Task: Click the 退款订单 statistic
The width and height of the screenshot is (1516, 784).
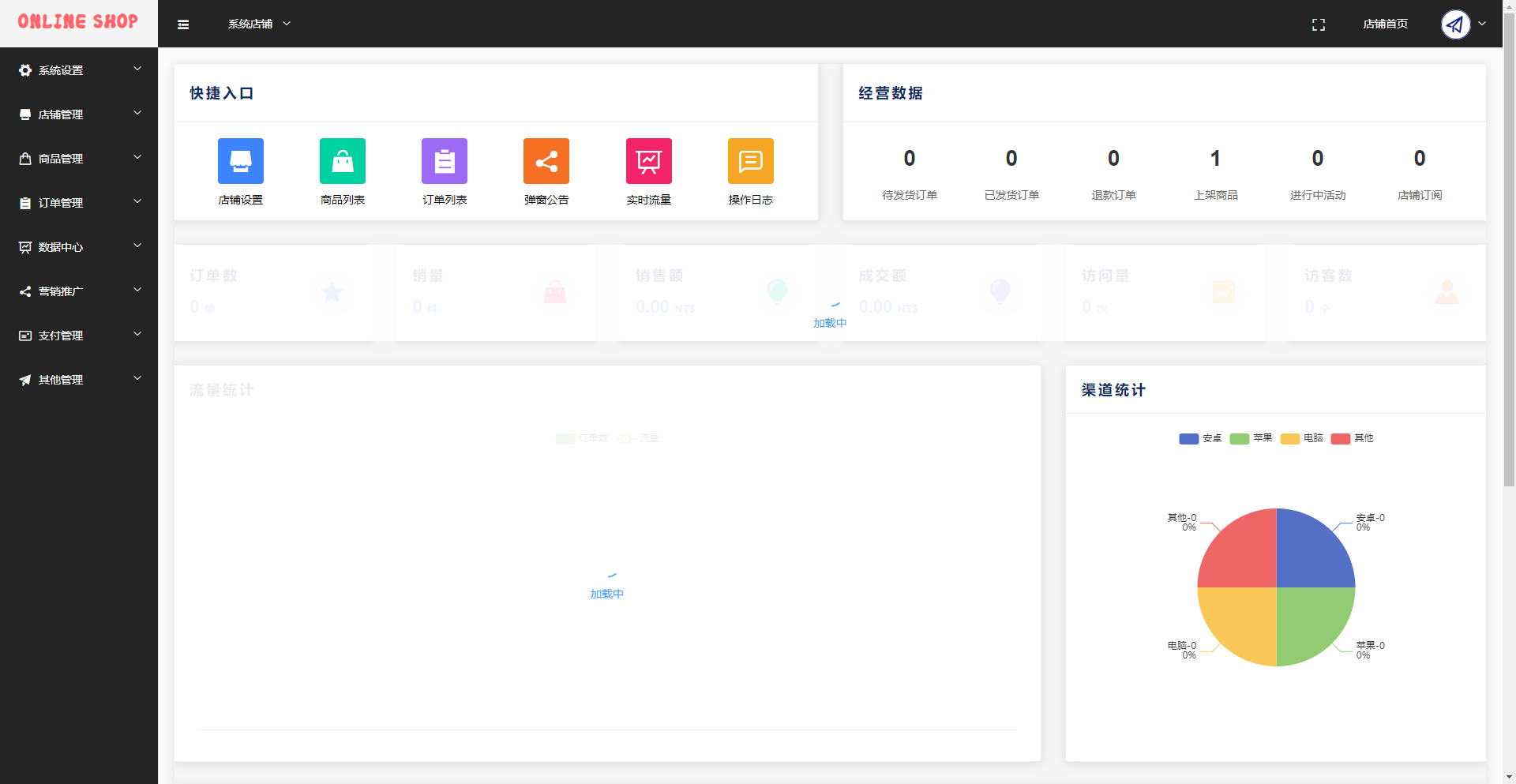Action: point(1113,174)
